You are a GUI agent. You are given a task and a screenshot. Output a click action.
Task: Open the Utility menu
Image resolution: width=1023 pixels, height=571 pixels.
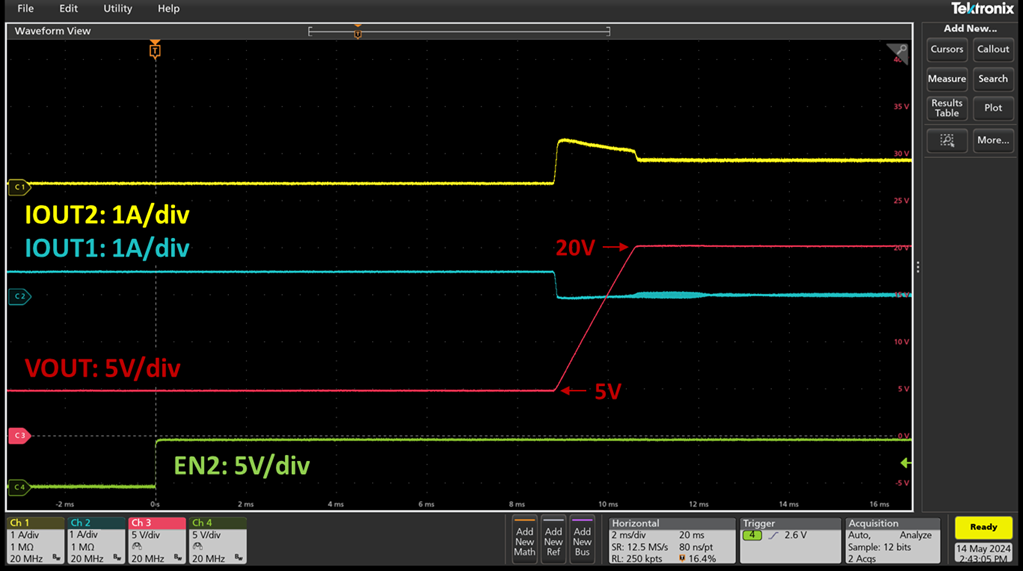[x=118, y=9]
